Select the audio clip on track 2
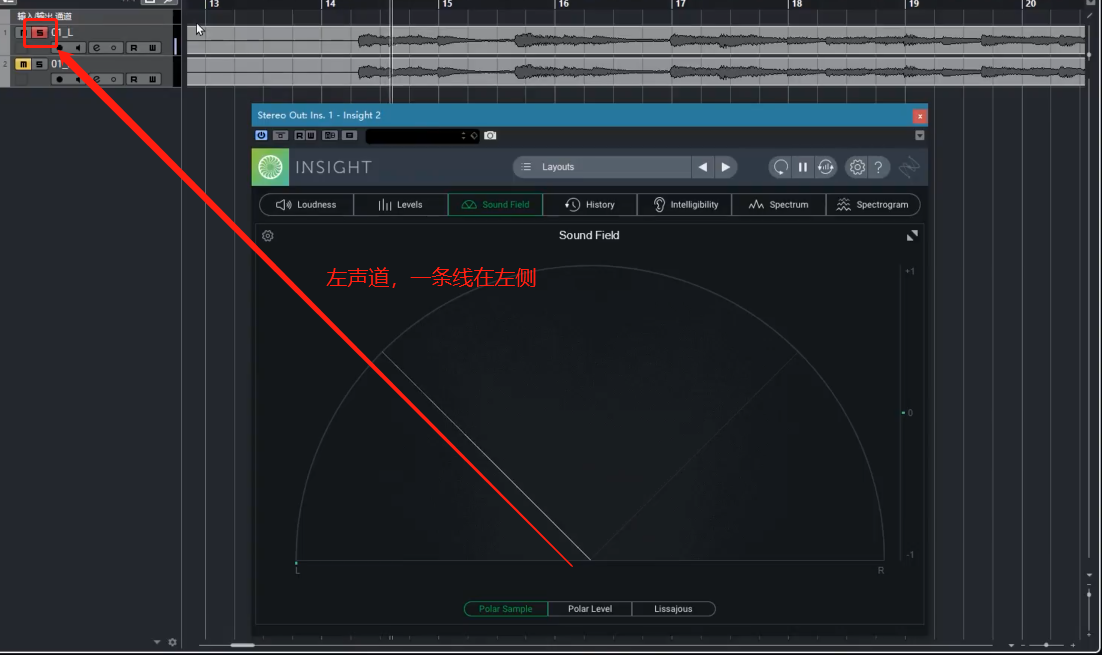This screenshot has height=655, width=1102. tap(635, 71)
